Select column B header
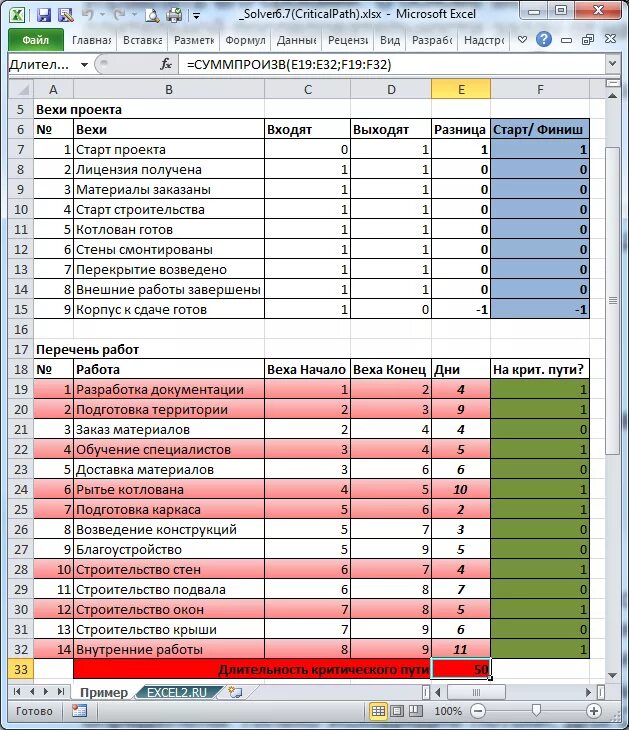Screen dimensions: 629x730 coord(169,89)
